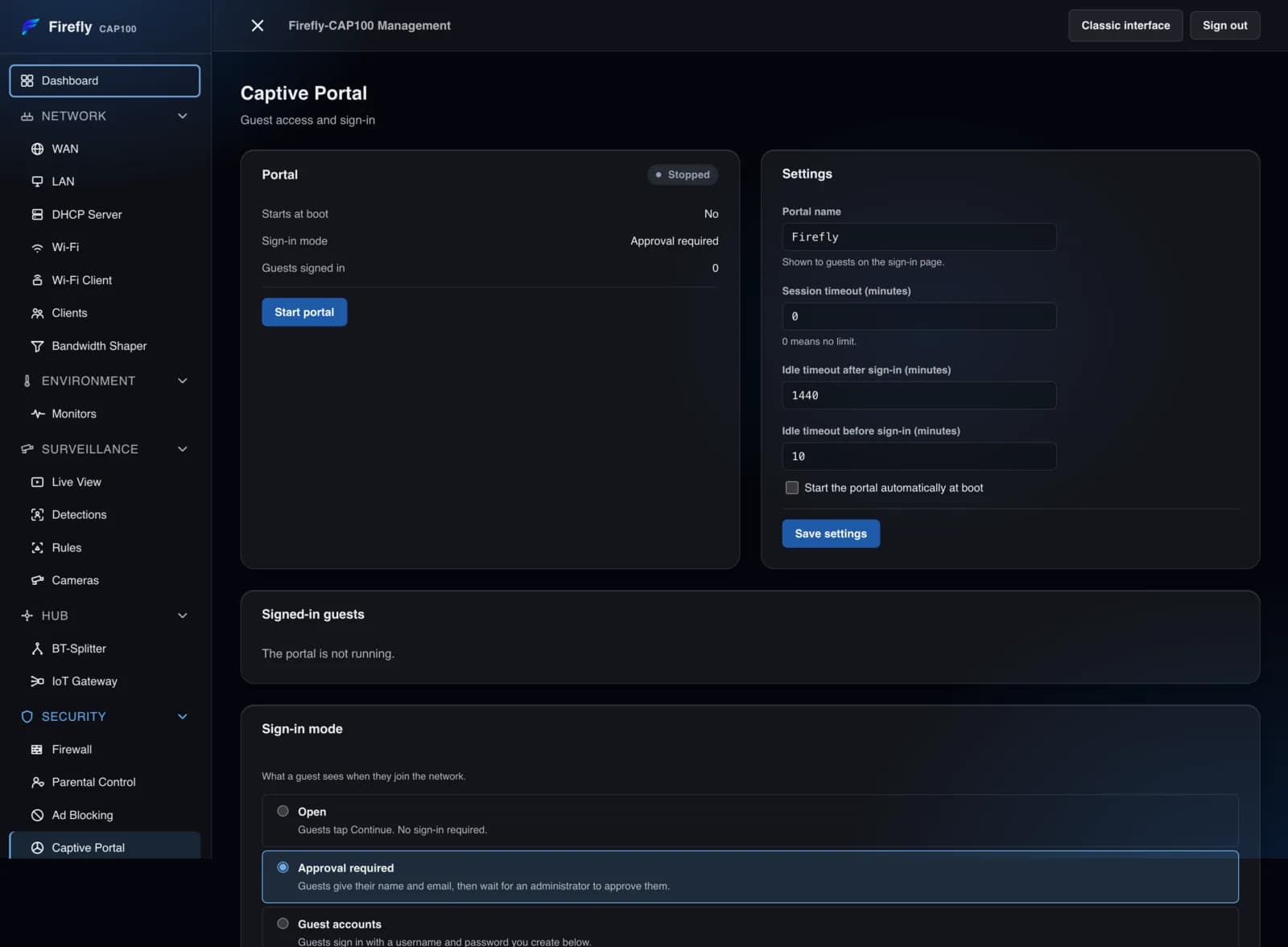
Task: Collapse the NETWORK section chevron
Action: pos(182,116)
